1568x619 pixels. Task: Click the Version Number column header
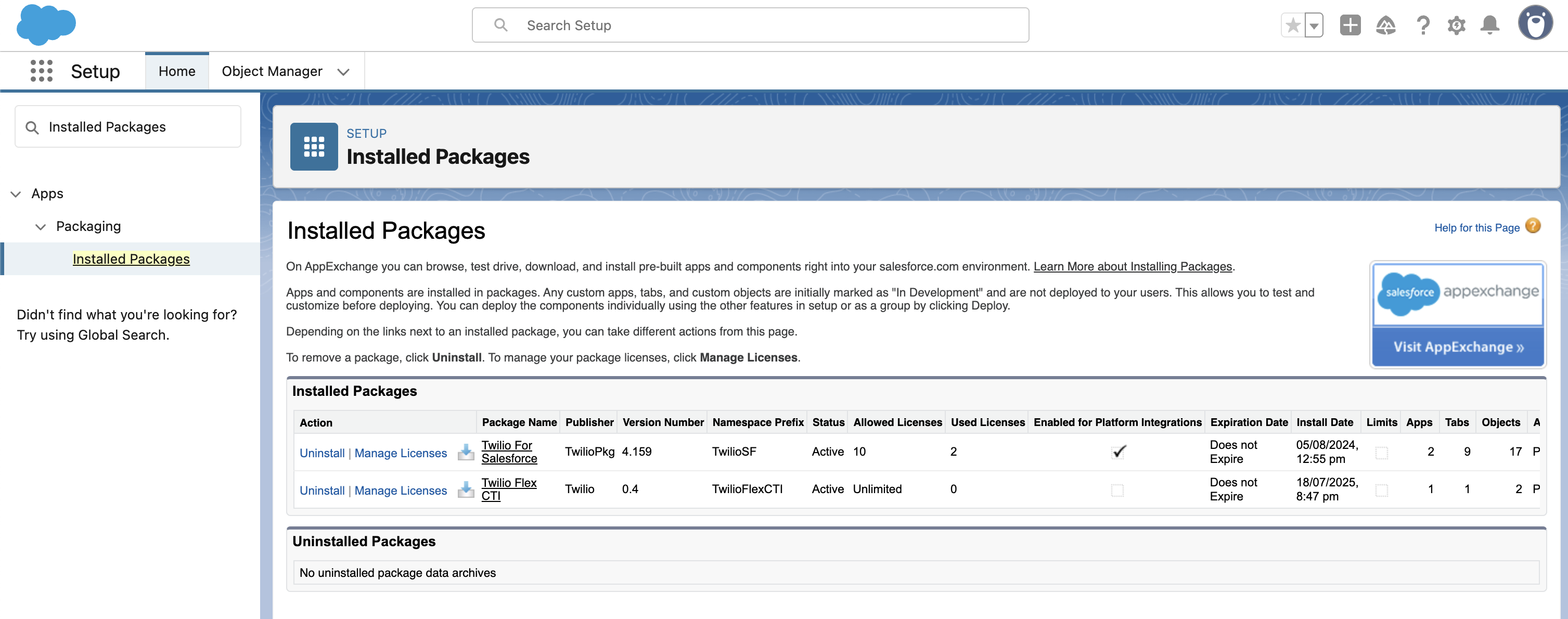click(x=663, y=422)
